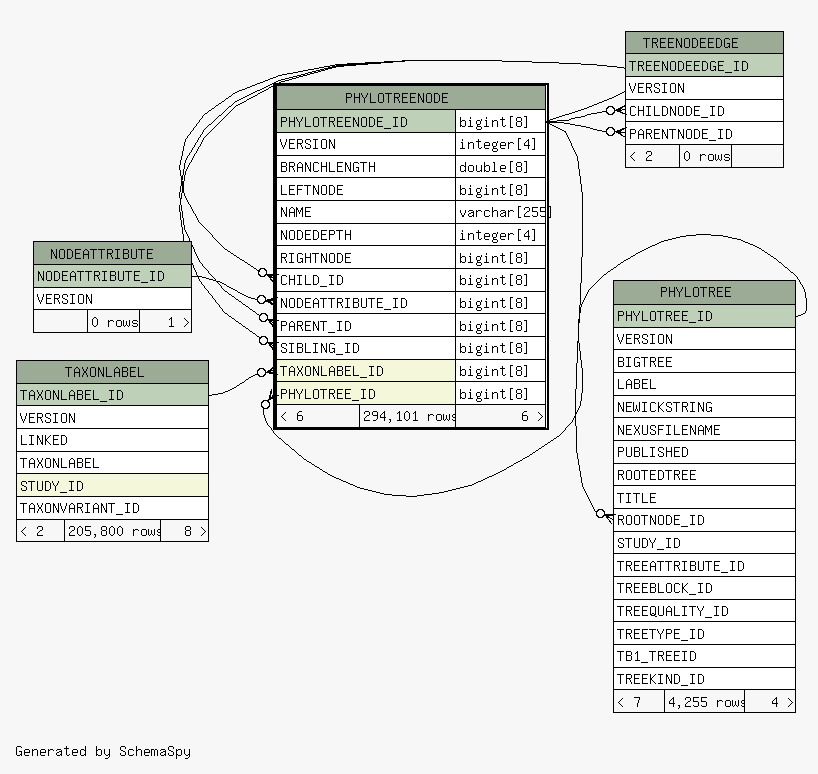Viewport: 818px width, 774px height.
Task: Click the SIBLING_ID column row
Action: coord(366,348)
